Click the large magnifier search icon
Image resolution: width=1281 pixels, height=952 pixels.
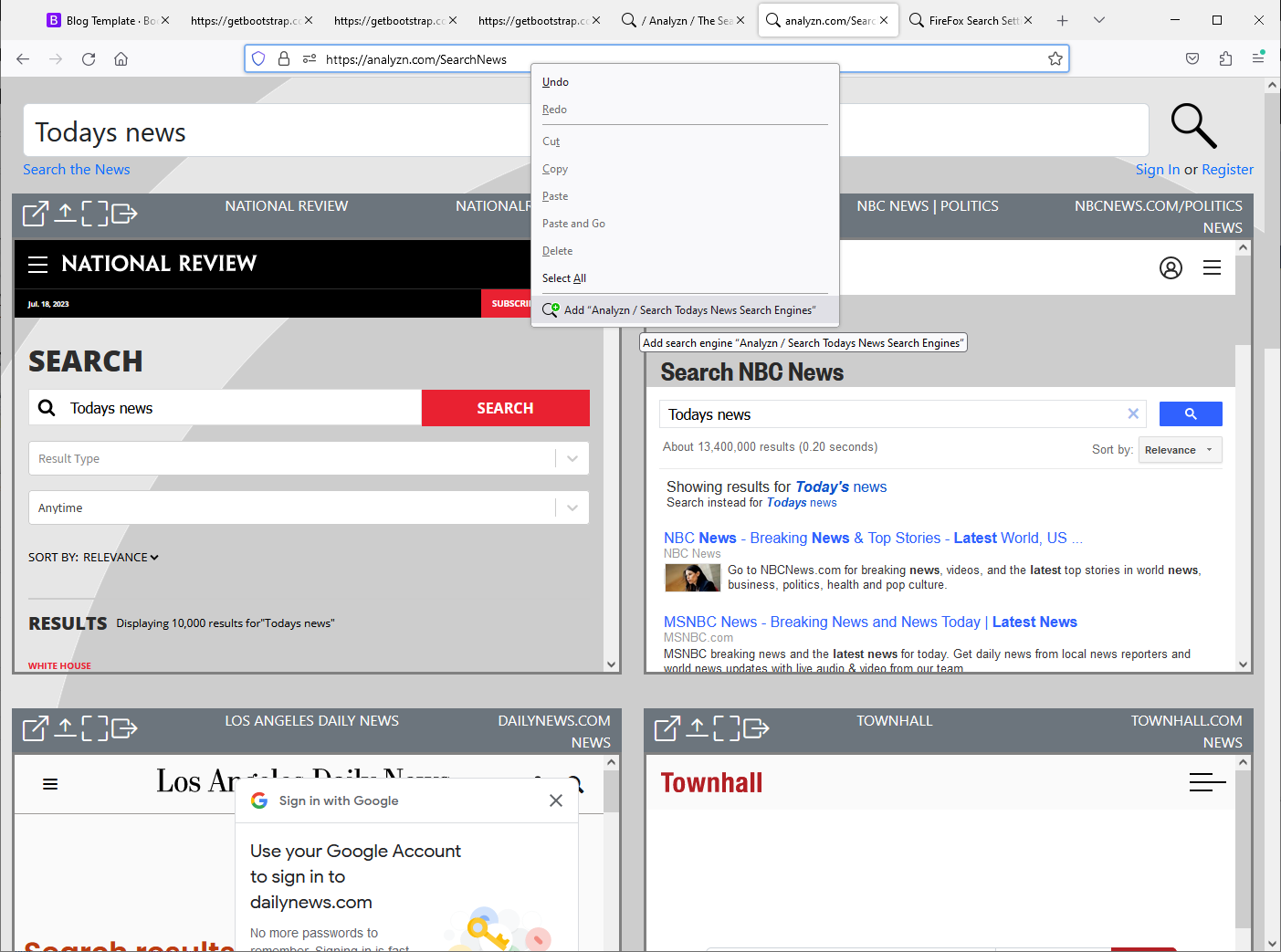pos(1193,126)
